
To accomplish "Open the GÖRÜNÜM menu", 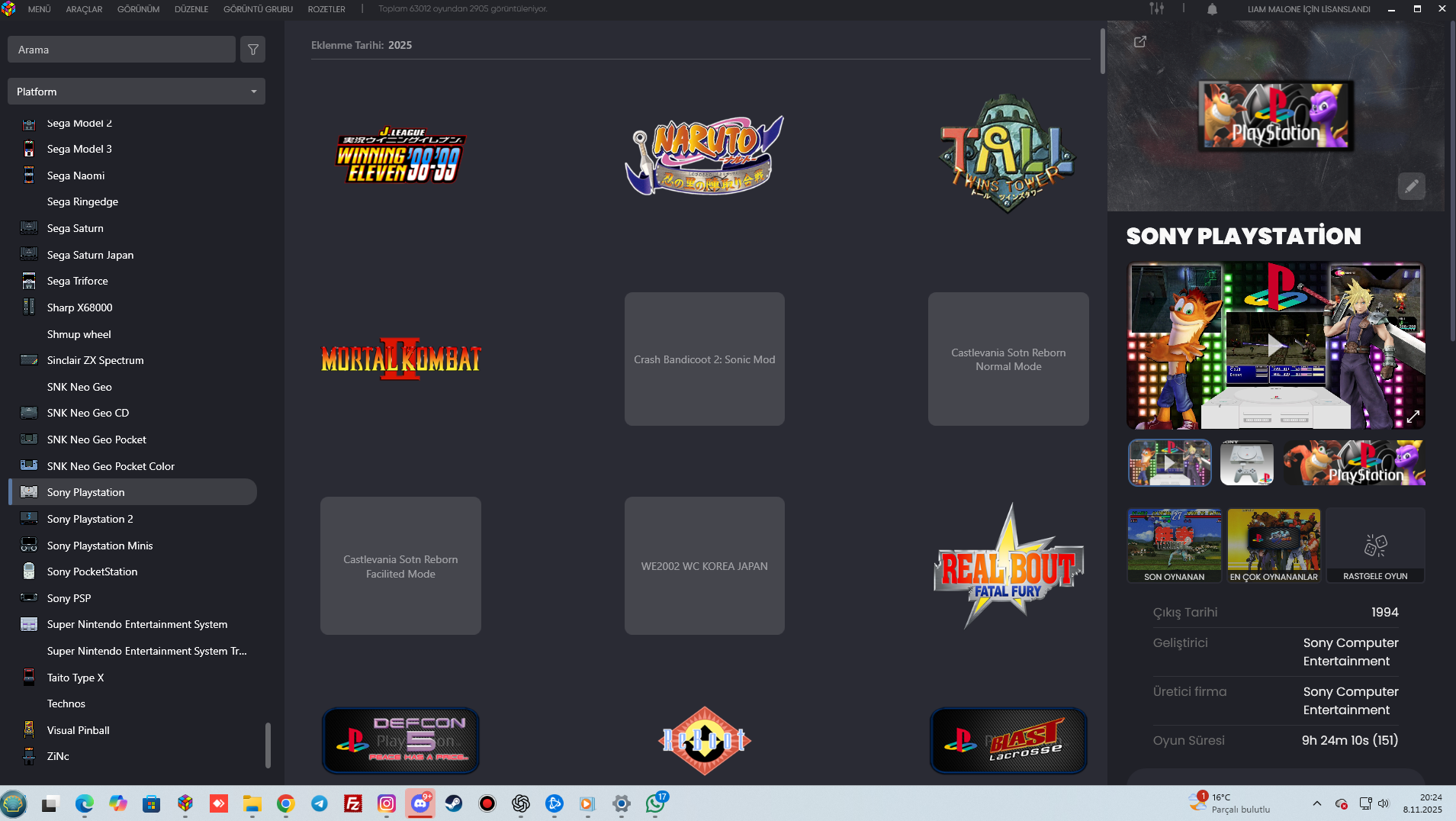I will click(139, 9).
